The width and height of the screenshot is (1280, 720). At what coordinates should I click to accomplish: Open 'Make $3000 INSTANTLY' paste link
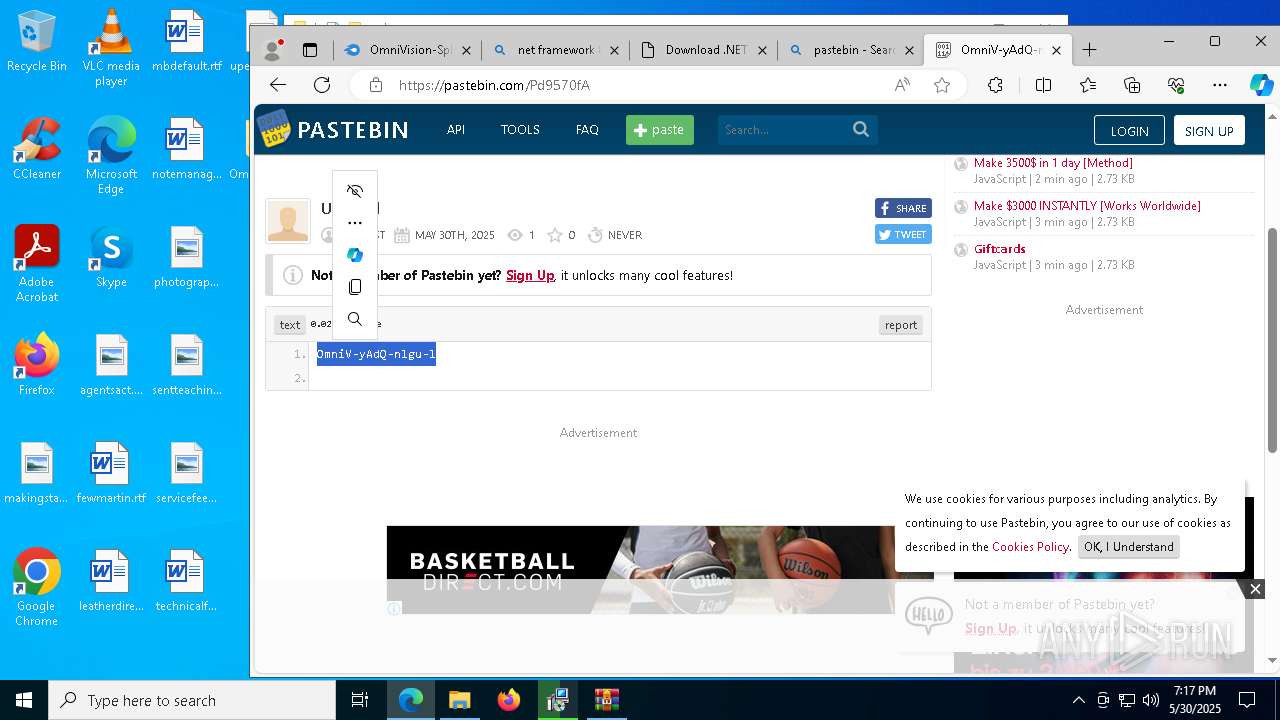1087,206
